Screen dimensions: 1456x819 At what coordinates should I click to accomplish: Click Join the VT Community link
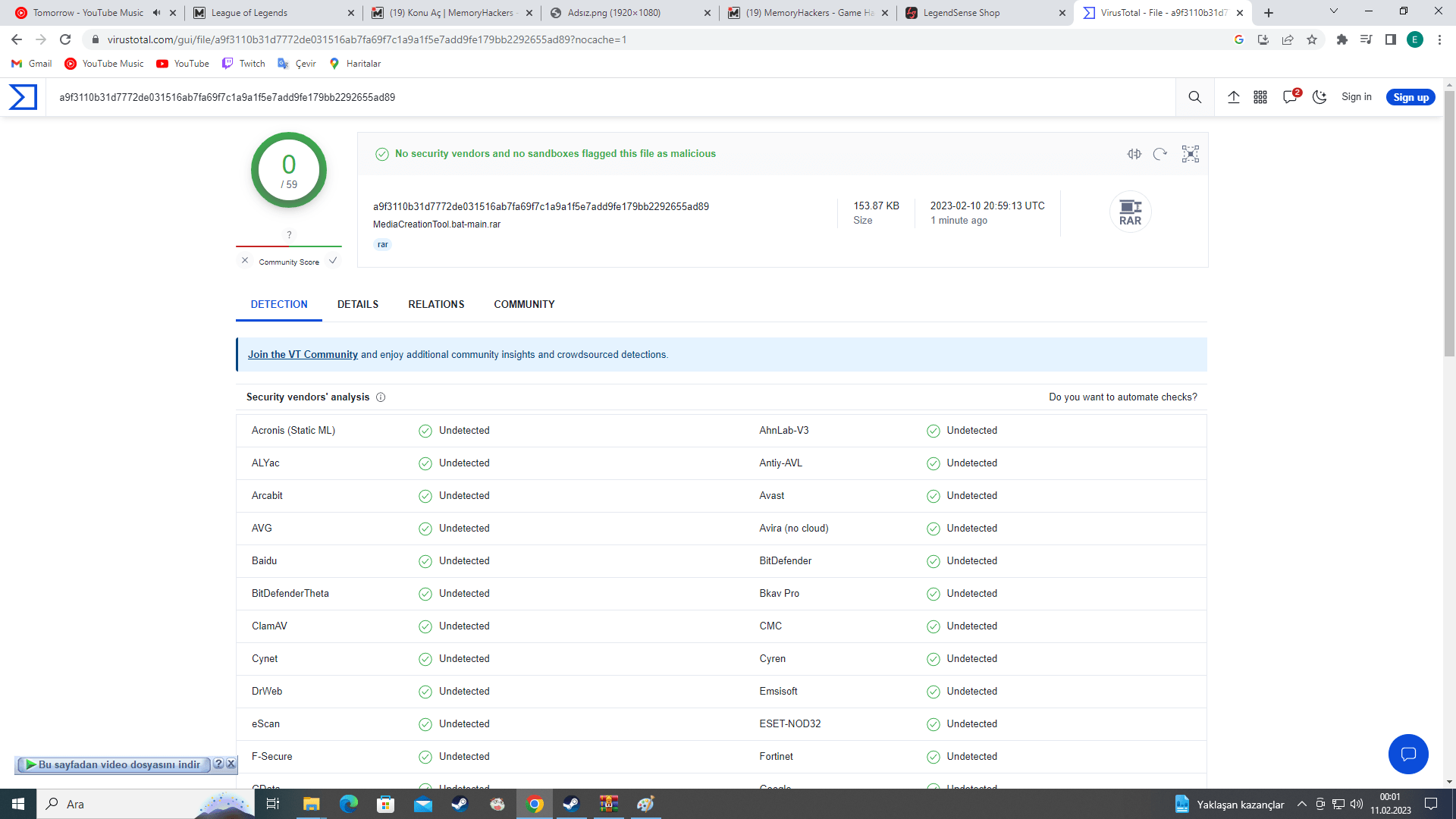[x=303, y=355]
